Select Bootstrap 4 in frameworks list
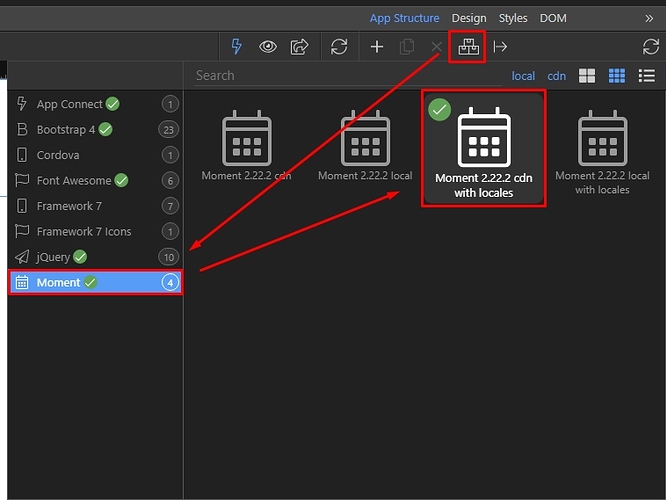 (66, 129)
